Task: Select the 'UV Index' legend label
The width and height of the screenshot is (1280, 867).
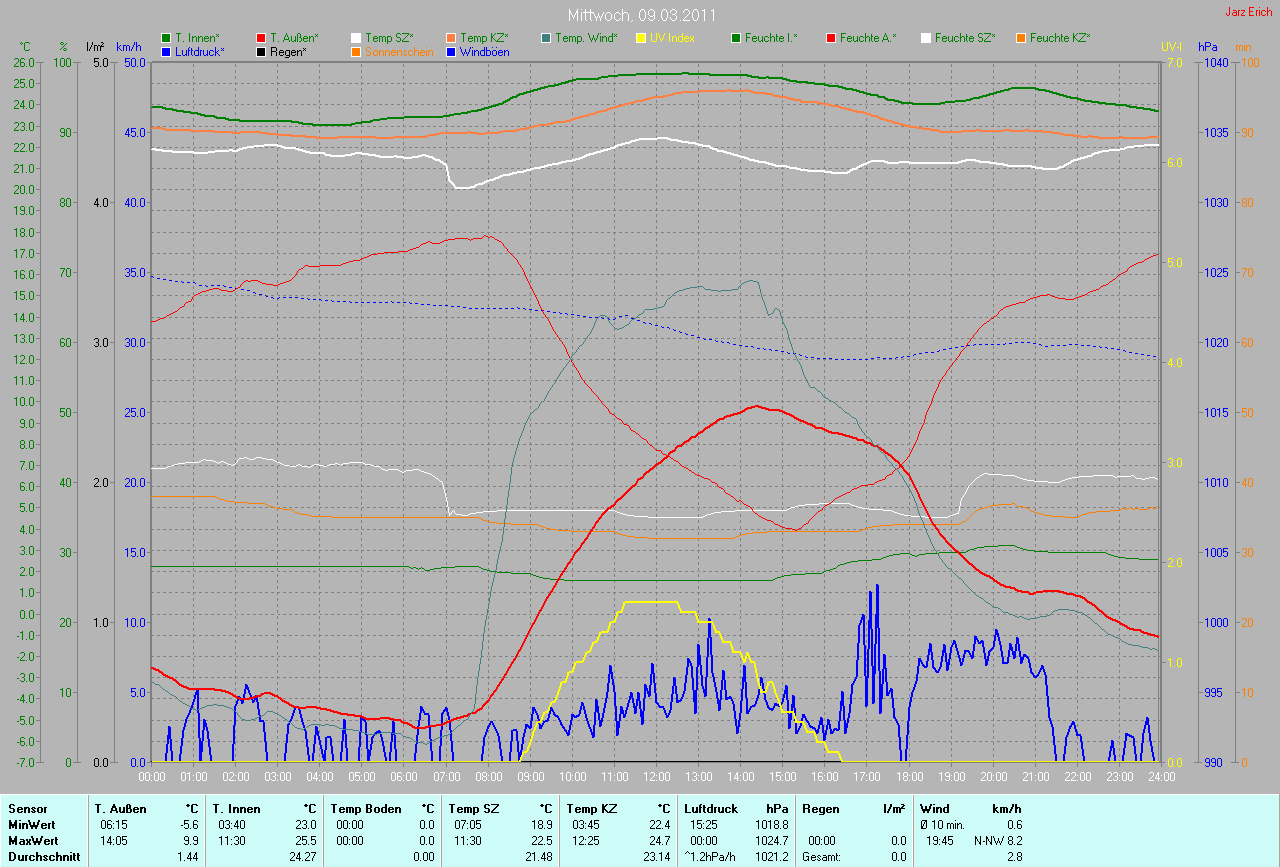Action: pos(671,38)
